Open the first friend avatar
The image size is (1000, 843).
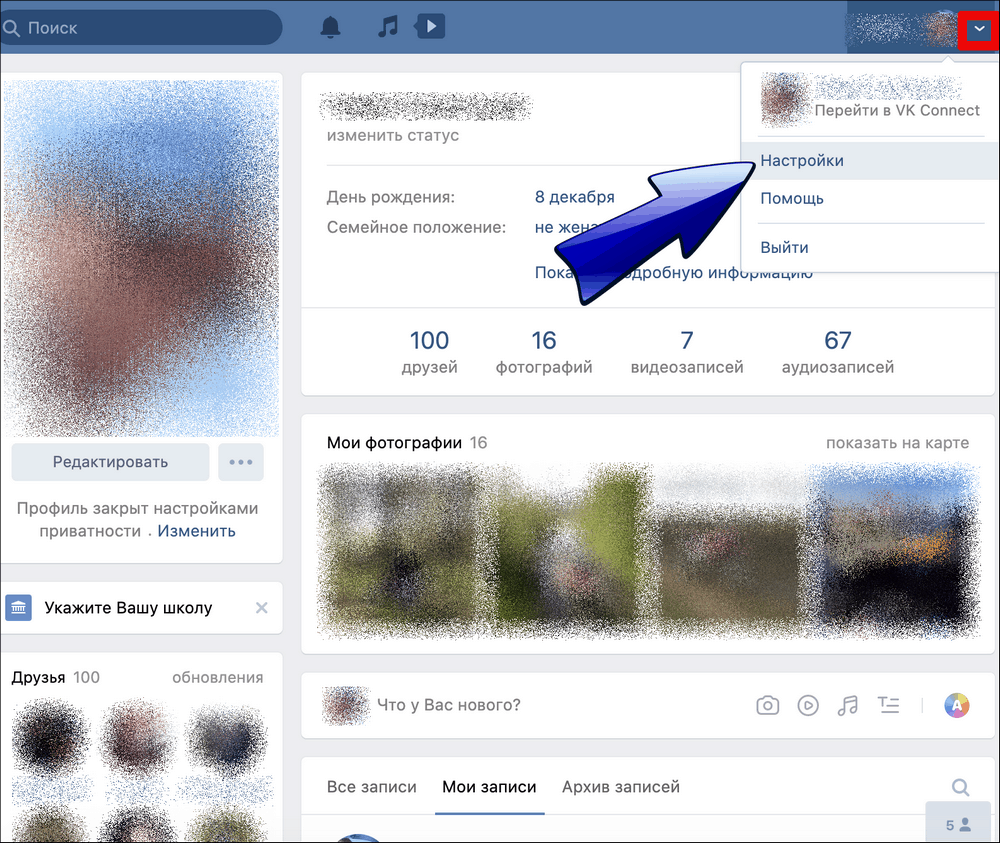51,737
